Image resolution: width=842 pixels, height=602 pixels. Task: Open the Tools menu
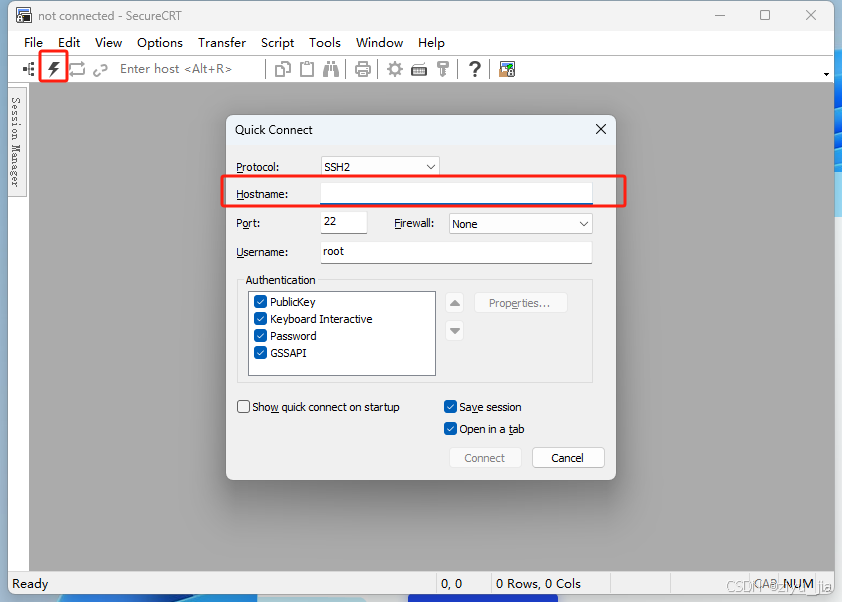click(x=325, y=42)
